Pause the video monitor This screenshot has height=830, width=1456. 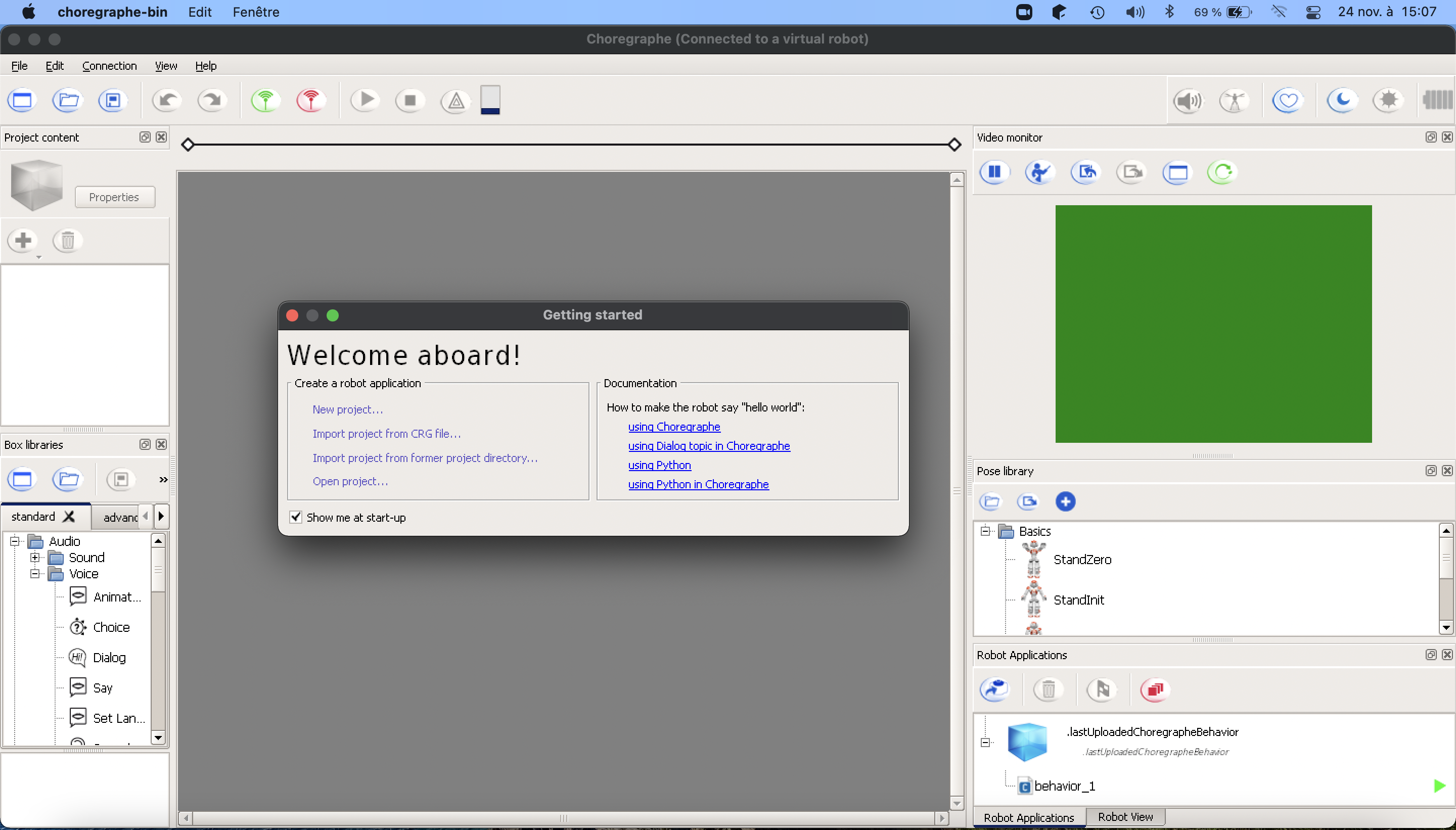coord(995,172)
